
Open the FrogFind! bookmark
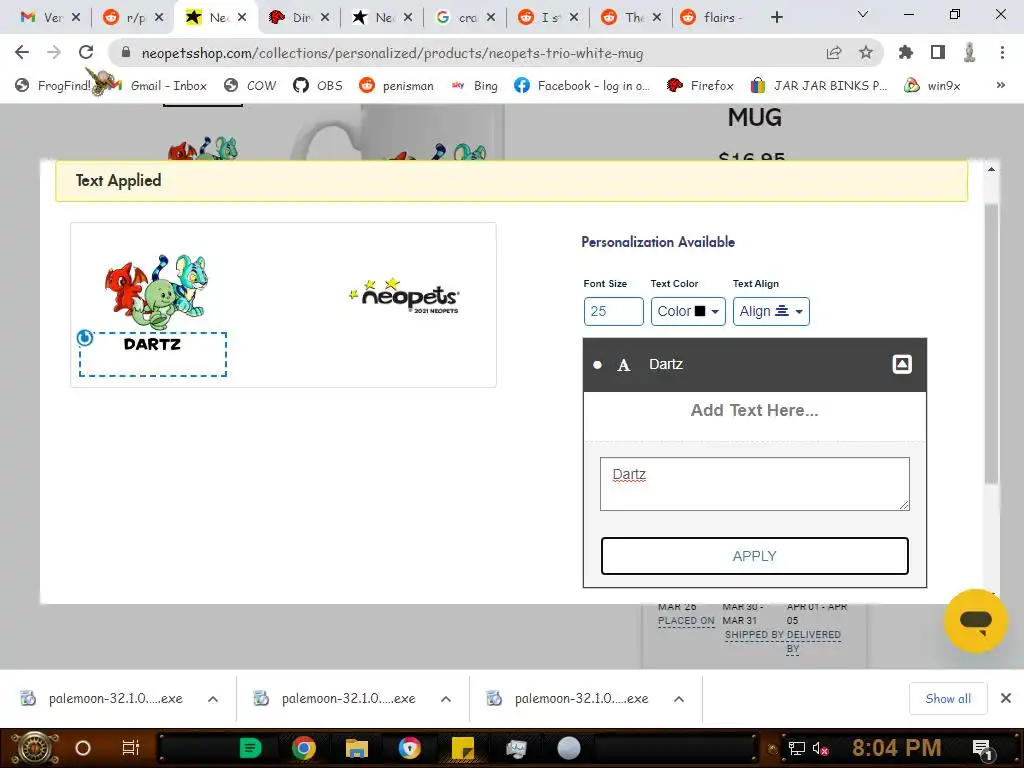pyautogui.click(x=55, y=86)
